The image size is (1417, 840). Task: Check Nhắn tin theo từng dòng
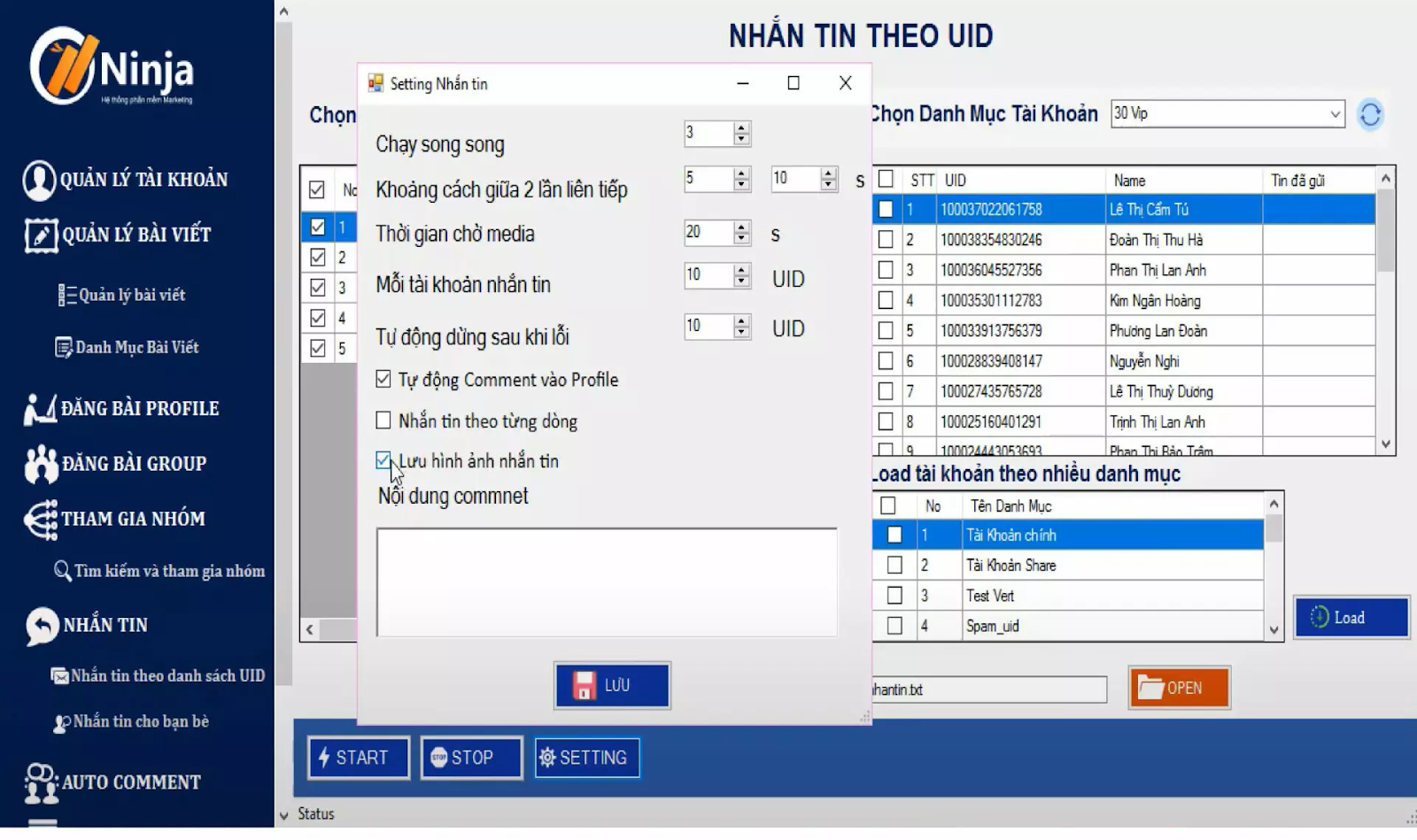click(x=383, y=420)
